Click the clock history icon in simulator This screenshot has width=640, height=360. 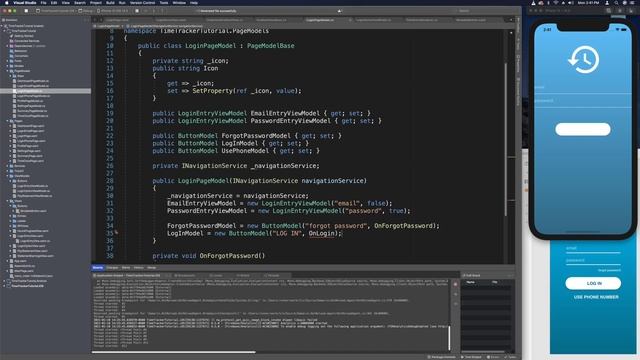[583, 60]
